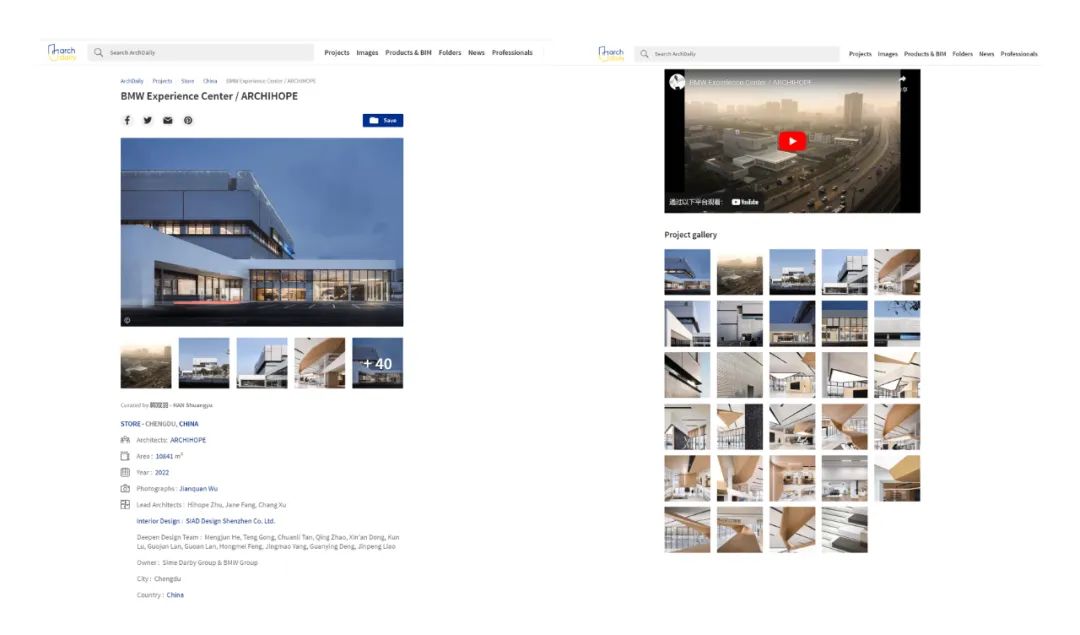1080x635 pixels.
Task: Click the YouTube logo on the video
Action: click(x=745, y=202)
